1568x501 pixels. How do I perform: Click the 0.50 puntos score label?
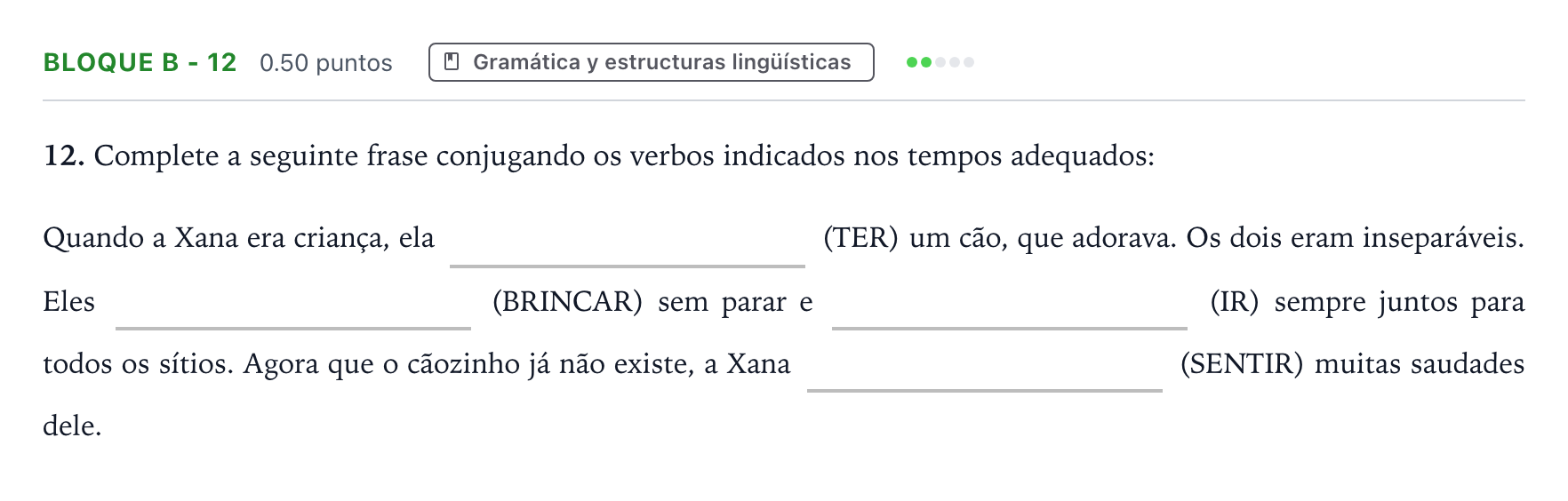[x=326, y=63]
